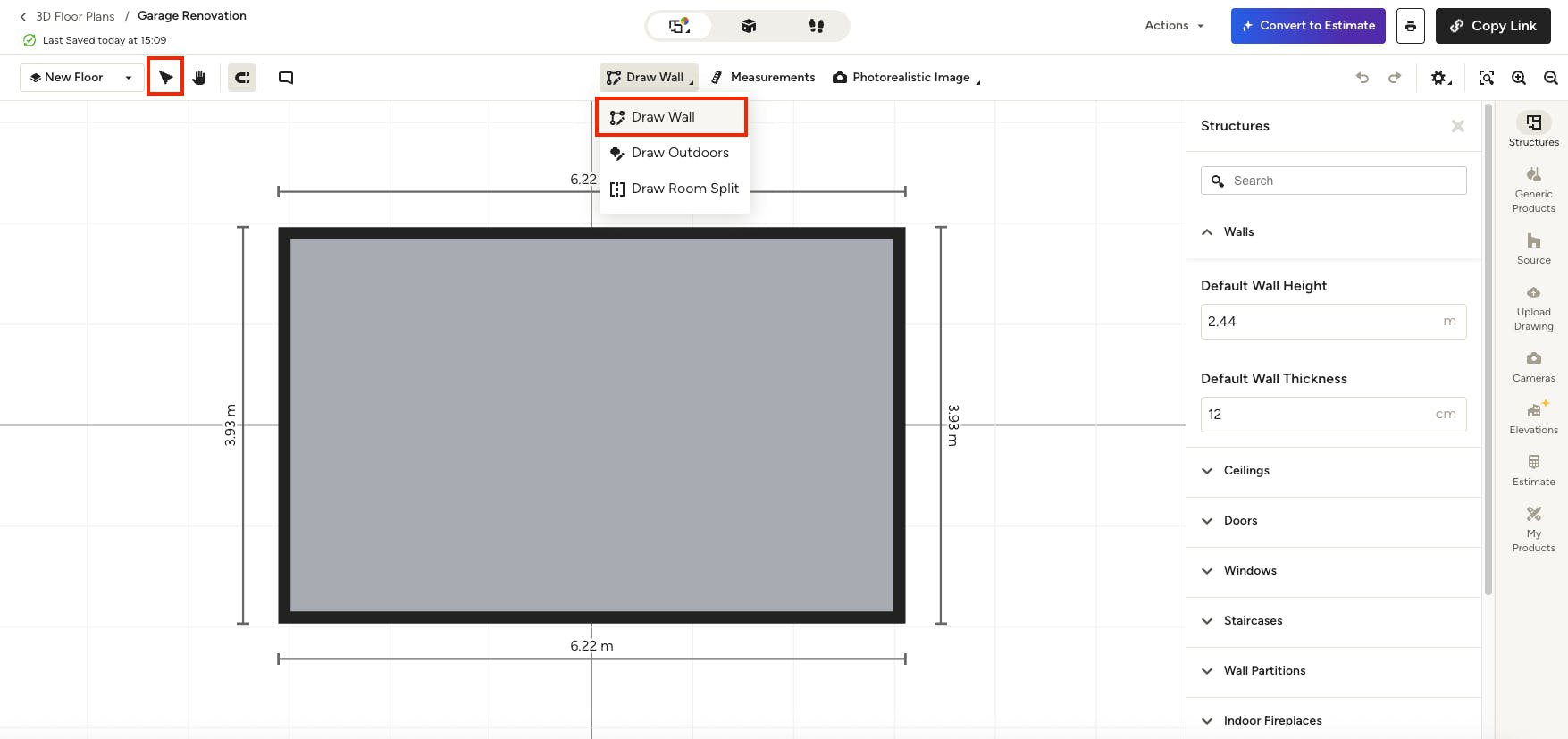Open Upload Drawing in sidebar
1568x739 pixels.
coord(1534,308)
